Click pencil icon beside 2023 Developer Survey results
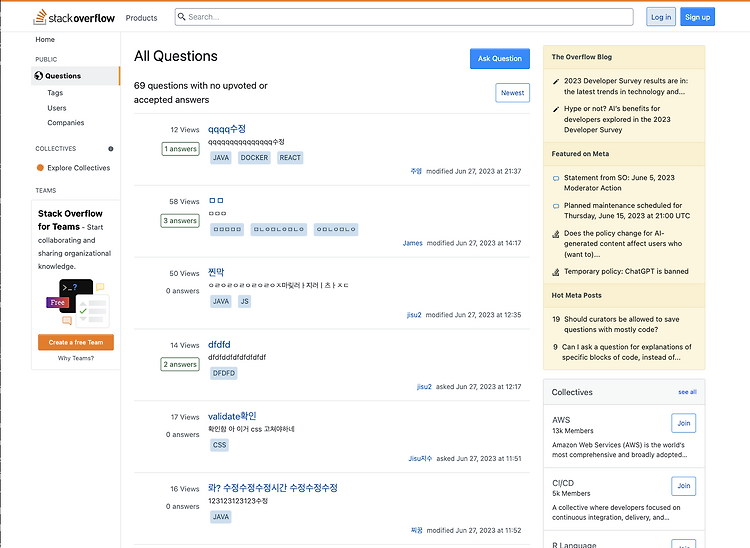The image size is (750, 548). coord(556,81)
